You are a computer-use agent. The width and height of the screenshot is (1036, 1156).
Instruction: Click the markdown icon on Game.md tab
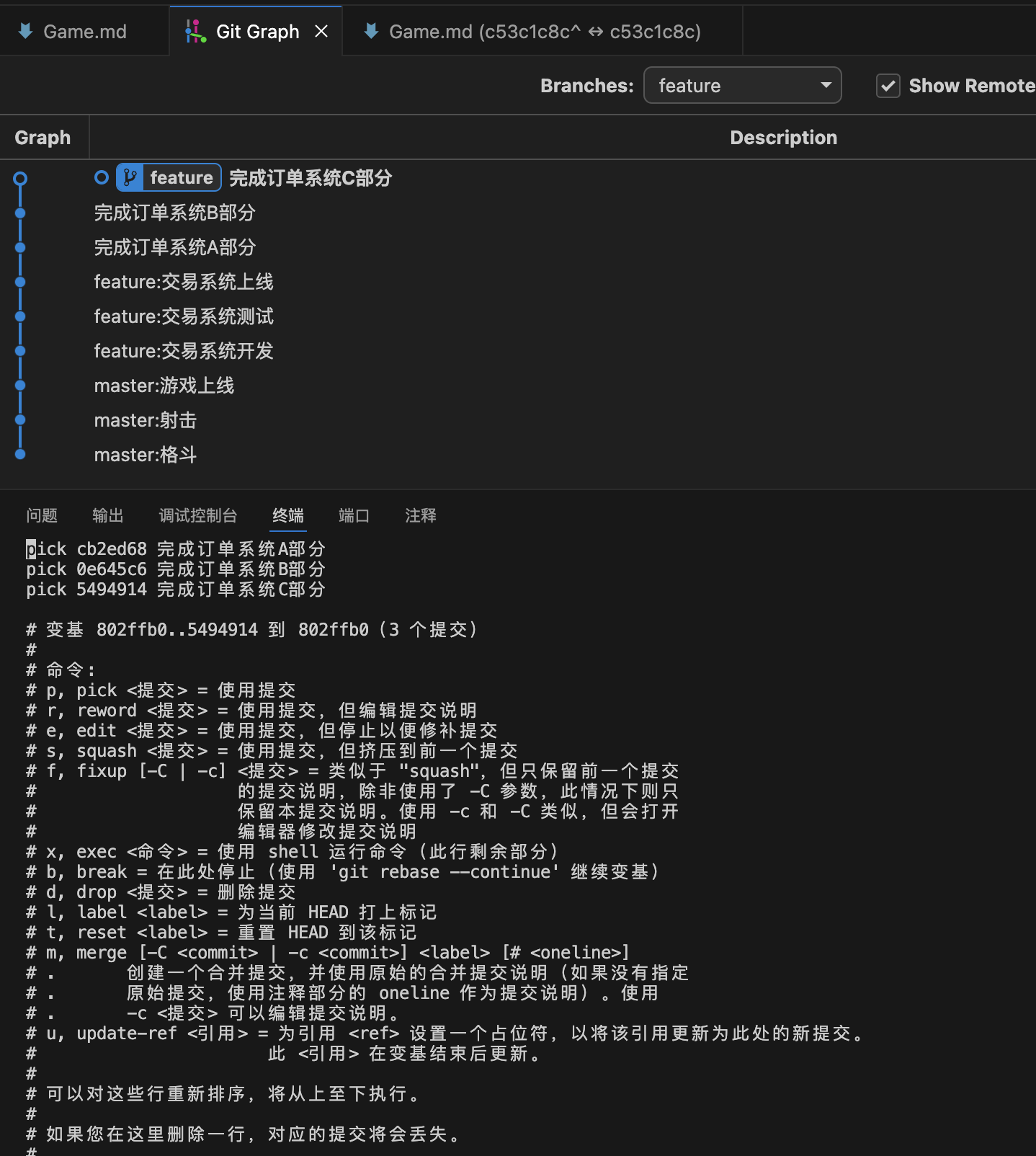point(26,31)
